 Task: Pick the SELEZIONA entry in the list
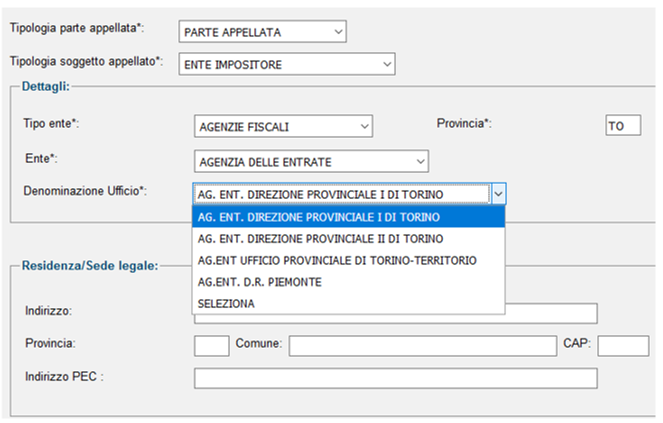[348, 304]
